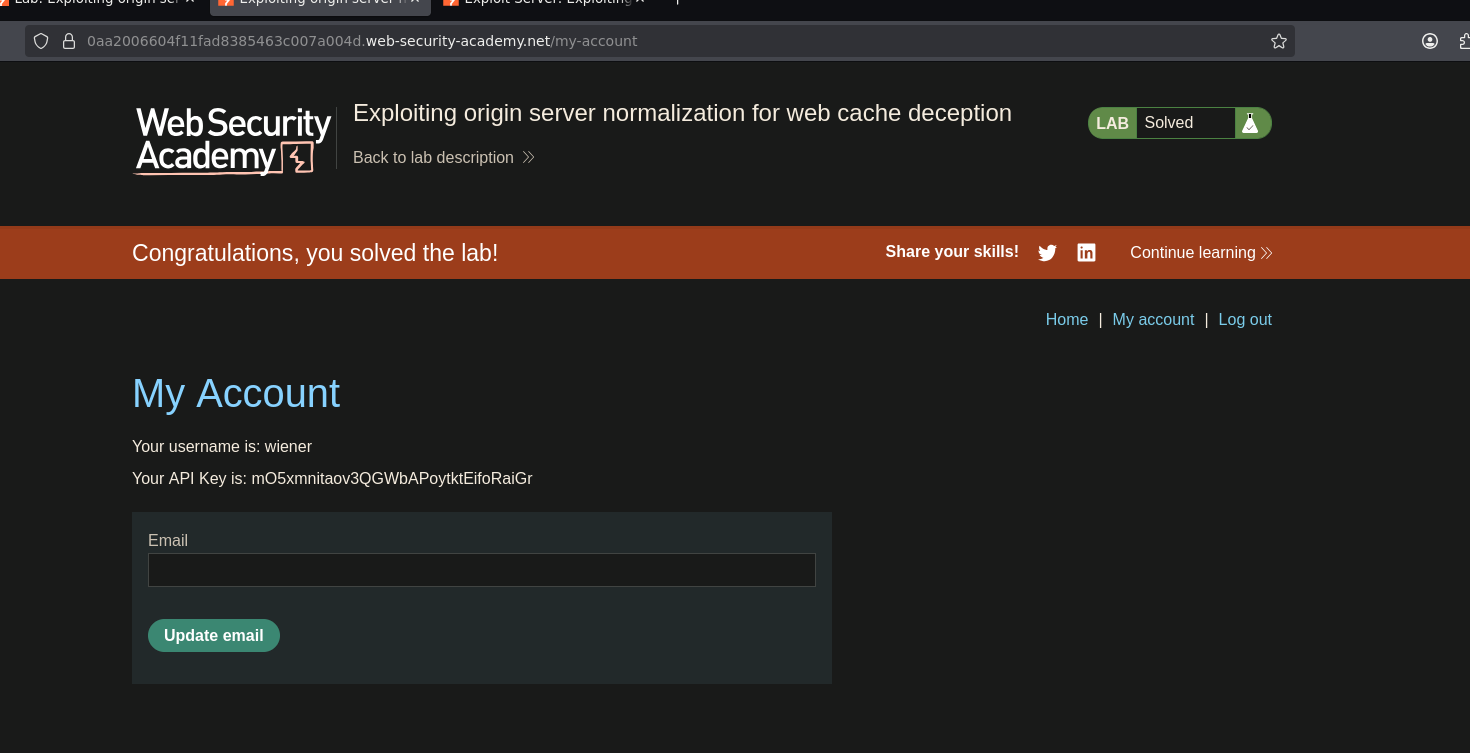Click the Twitter share icon

(x=1047, y=253)
